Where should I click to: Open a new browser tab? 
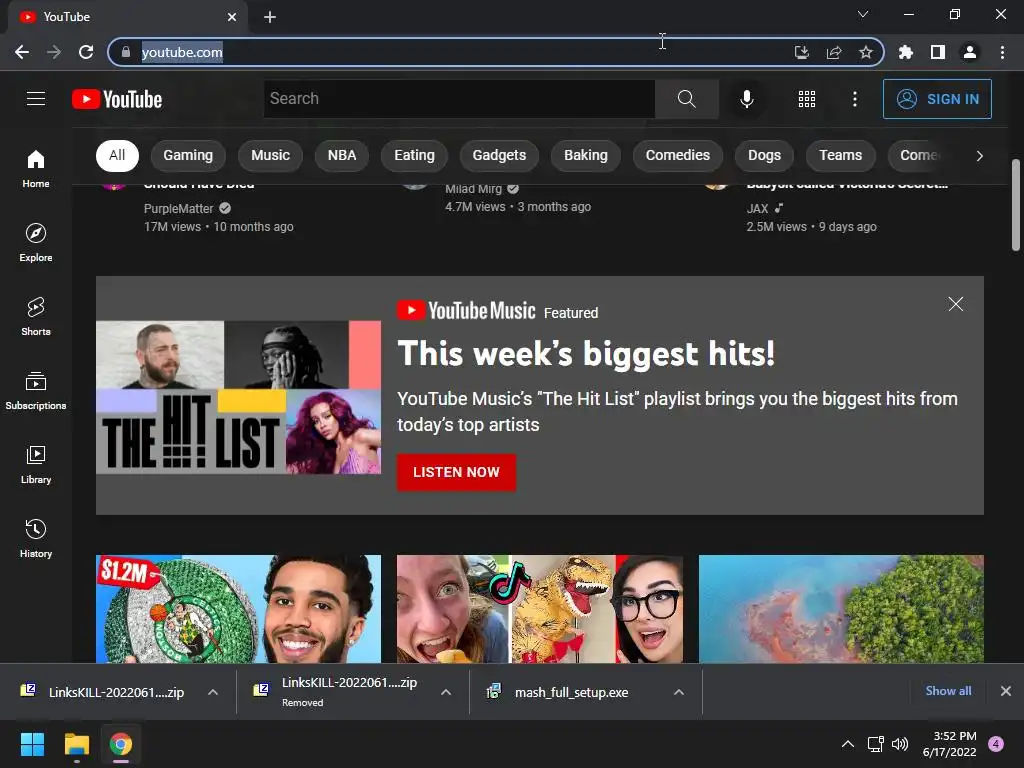pyautogui.click(x=270, y=17)
